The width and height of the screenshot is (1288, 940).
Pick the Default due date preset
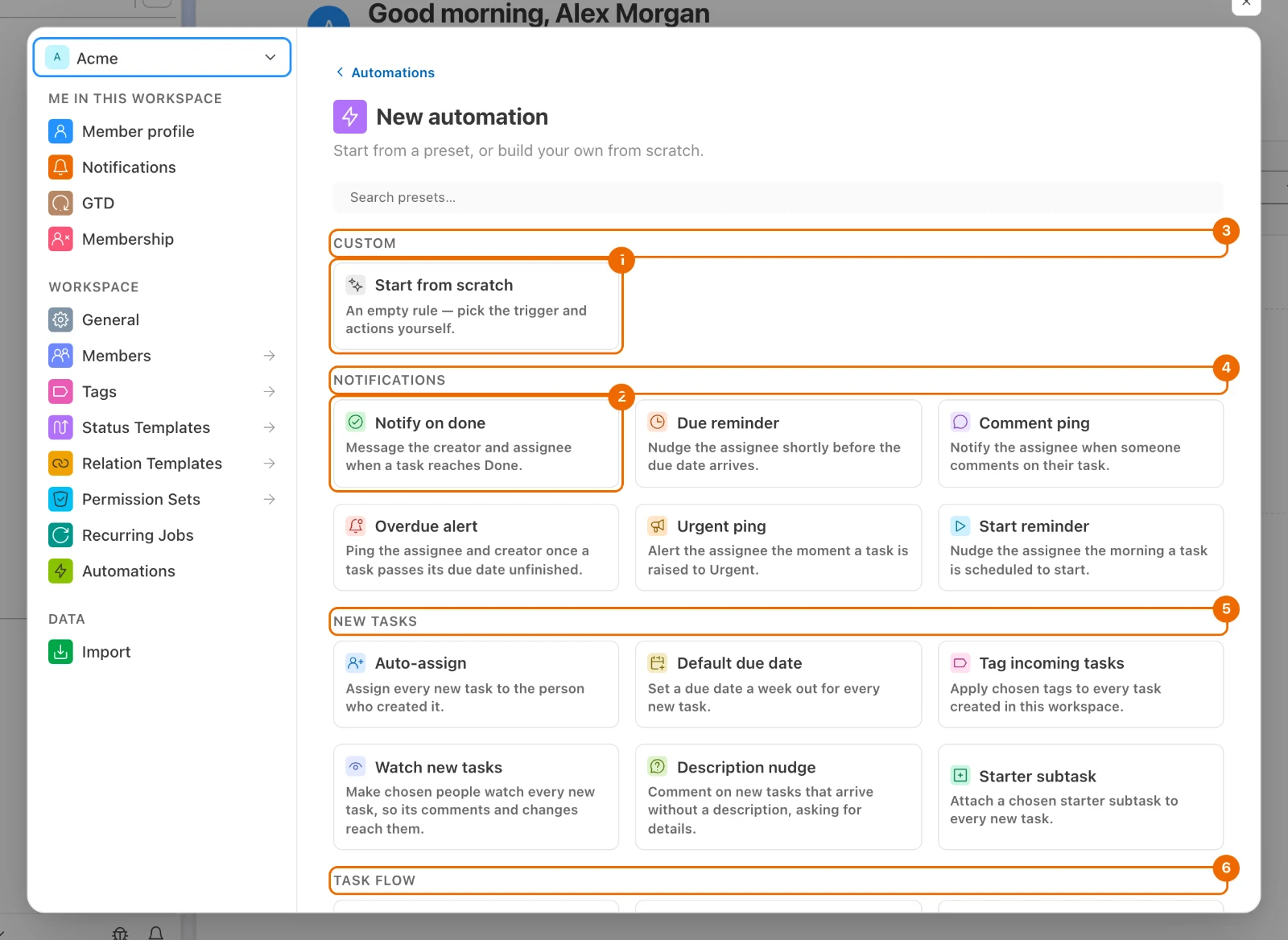click(x=778, y=684)
